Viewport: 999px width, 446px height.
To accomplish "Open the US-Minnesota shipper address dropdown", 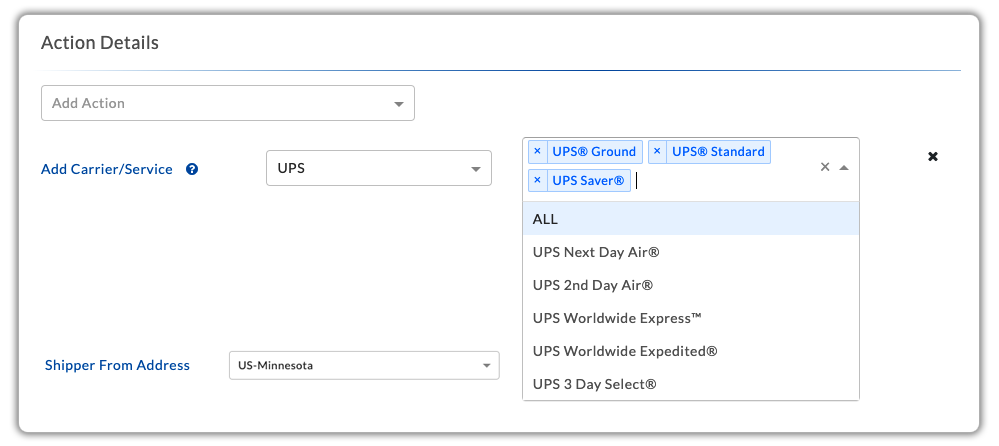I will (364, 366).
